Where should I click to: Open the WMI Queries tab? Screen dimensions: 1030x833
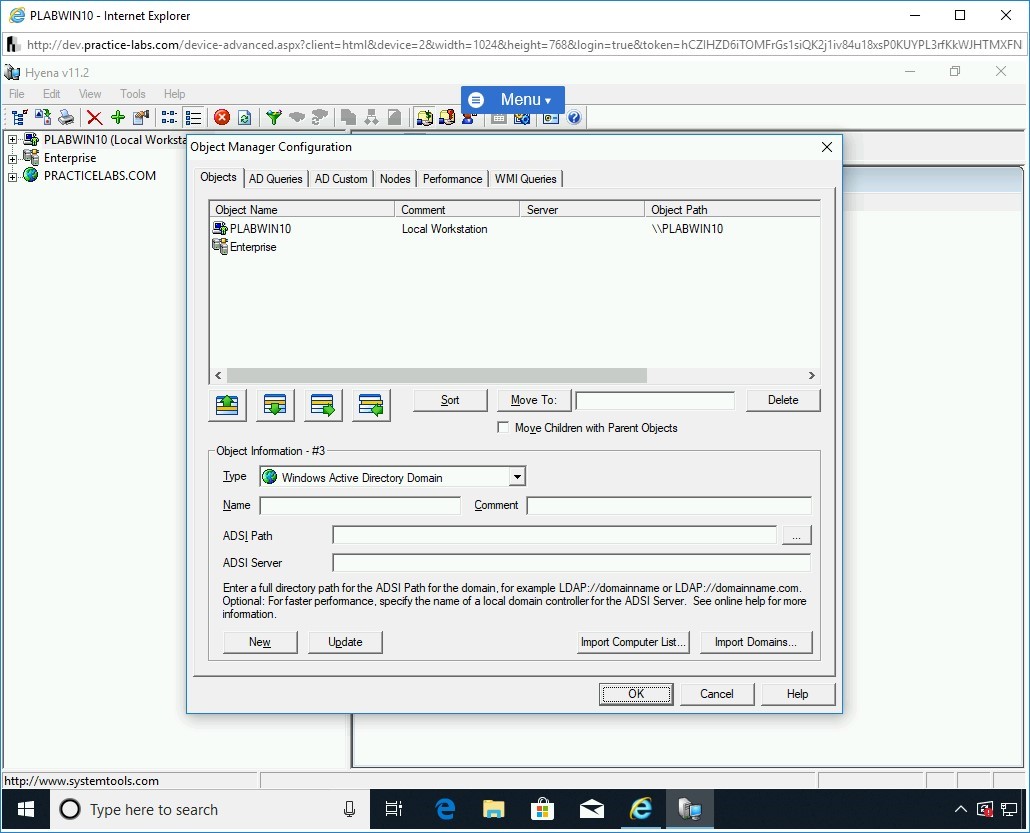tap(525, 179)
